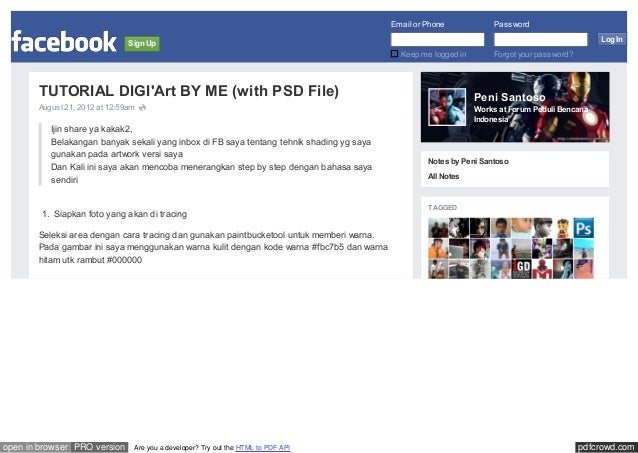Open Notes by Peni Santoso
This screenshot has width=638, height=453.
(468, 161)
